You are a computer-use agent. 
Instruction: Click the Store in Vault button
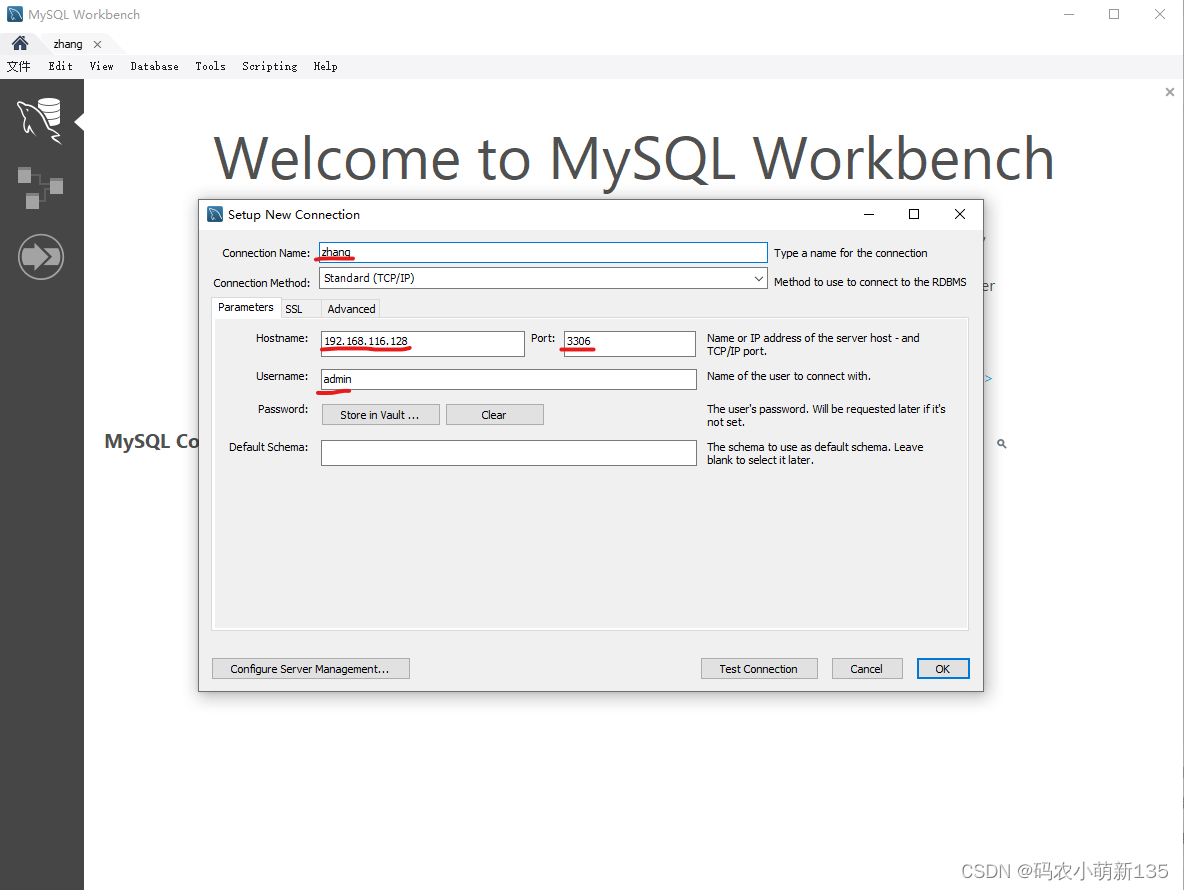[380, 414]
